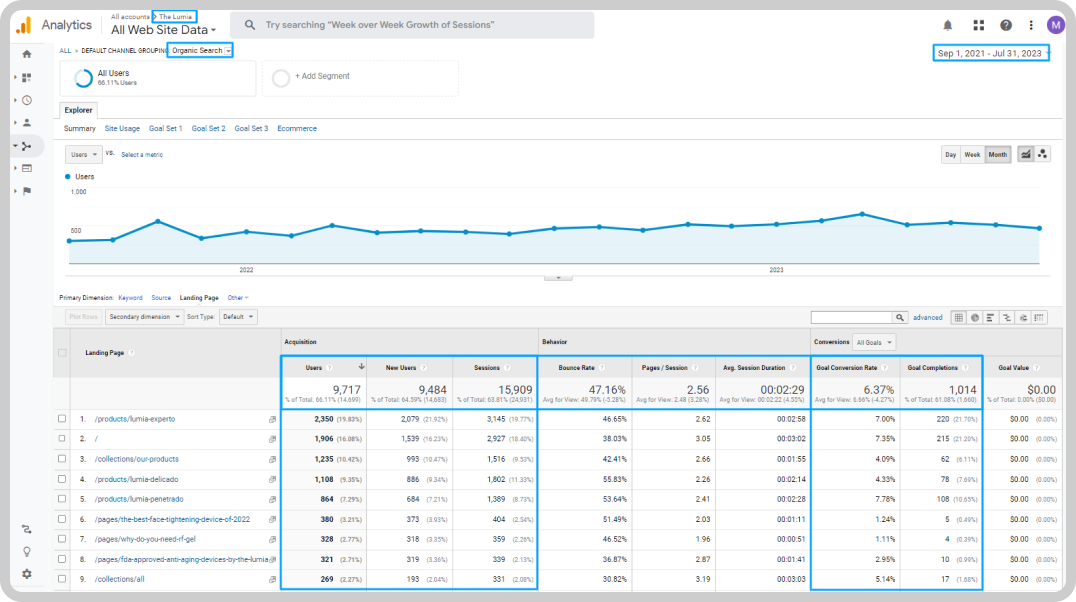The height and width of the screenshot is (602, 1076).
Task: Check the box for /products/lumia-experto row
Action: [x=62, y=419]
